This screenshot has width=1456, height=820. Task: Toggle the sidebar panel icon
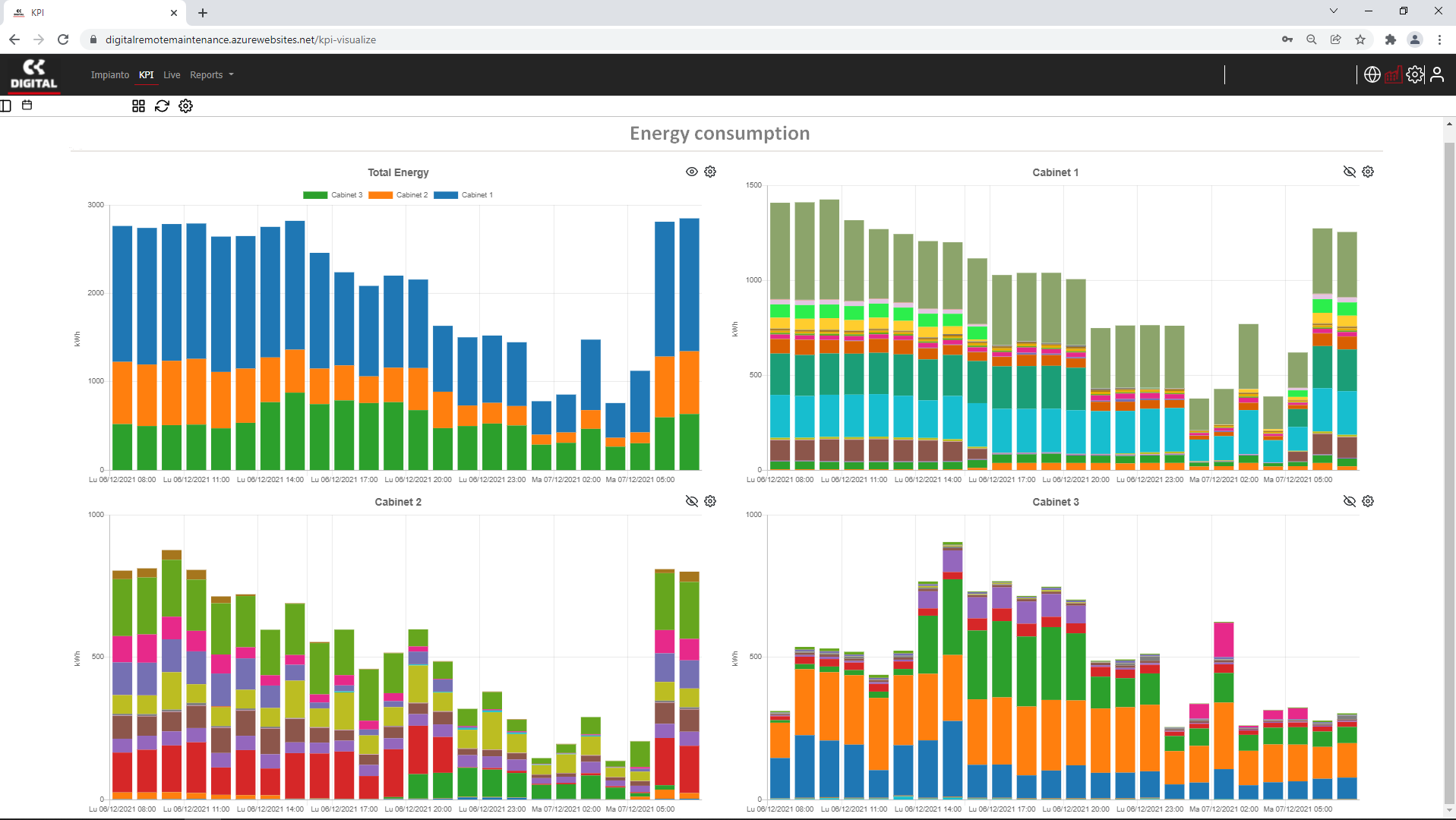pos(6,106)
